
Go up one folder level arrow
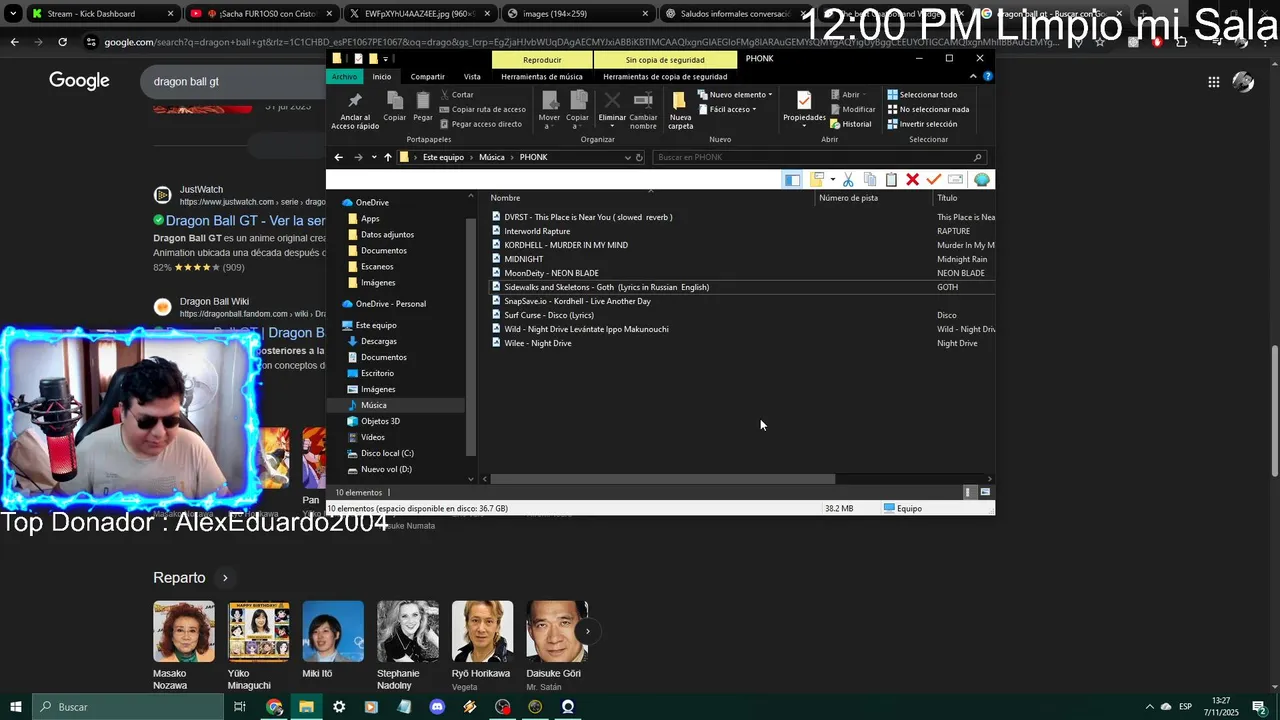(388, 157)
